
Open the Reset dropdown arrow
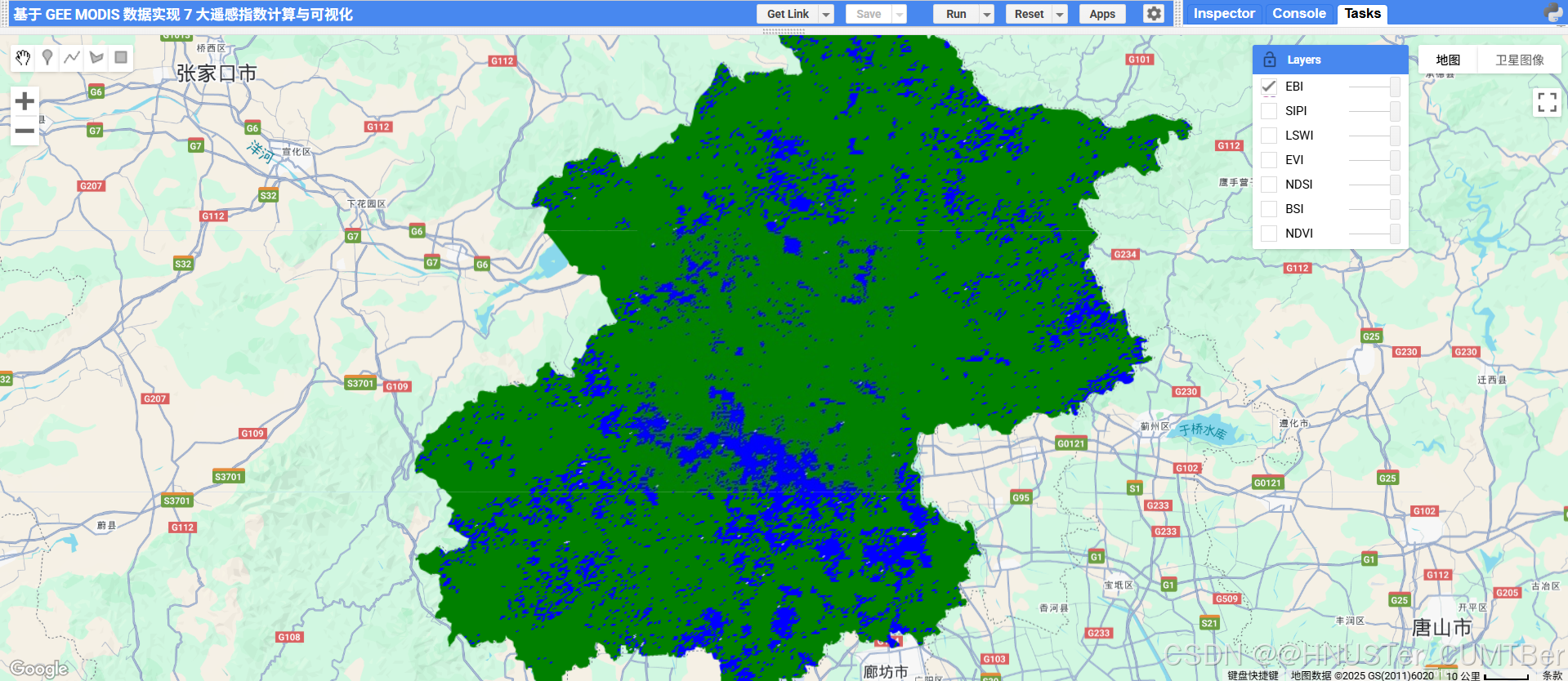pyautogui.click(x=1060, y=14)
